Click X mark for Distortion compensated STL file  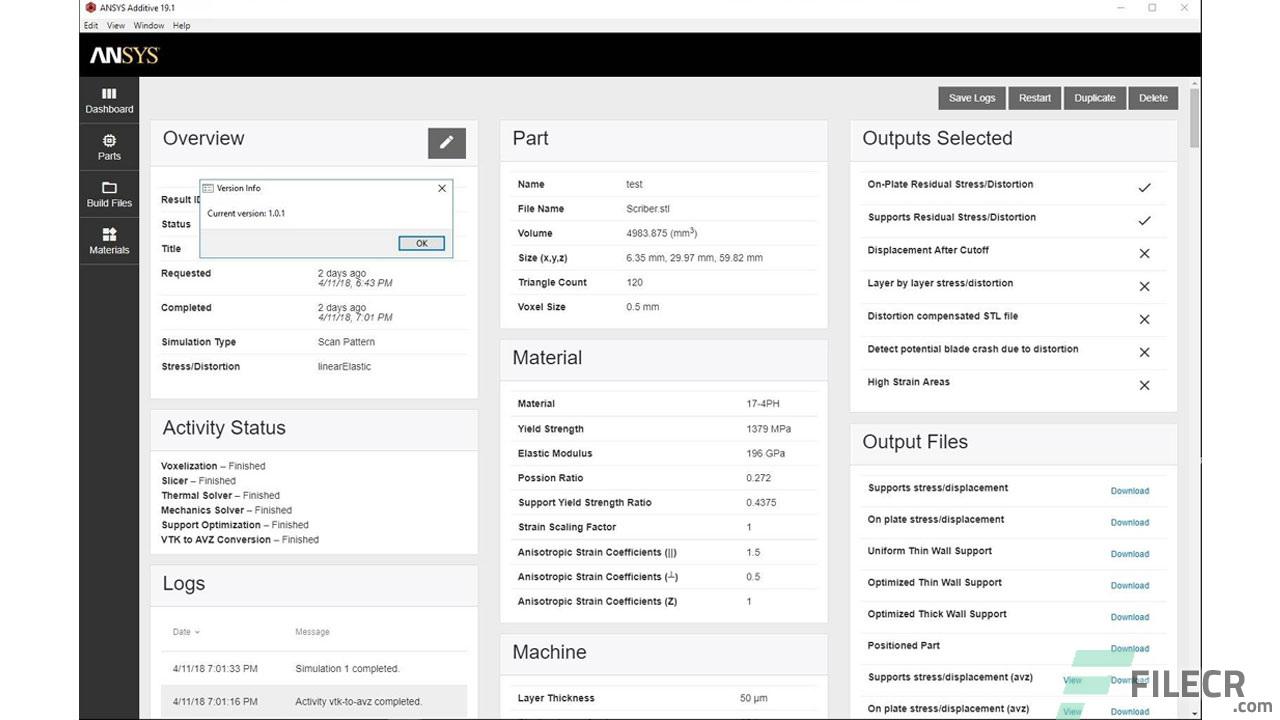pyautogui.click(x=1145, y=319)
